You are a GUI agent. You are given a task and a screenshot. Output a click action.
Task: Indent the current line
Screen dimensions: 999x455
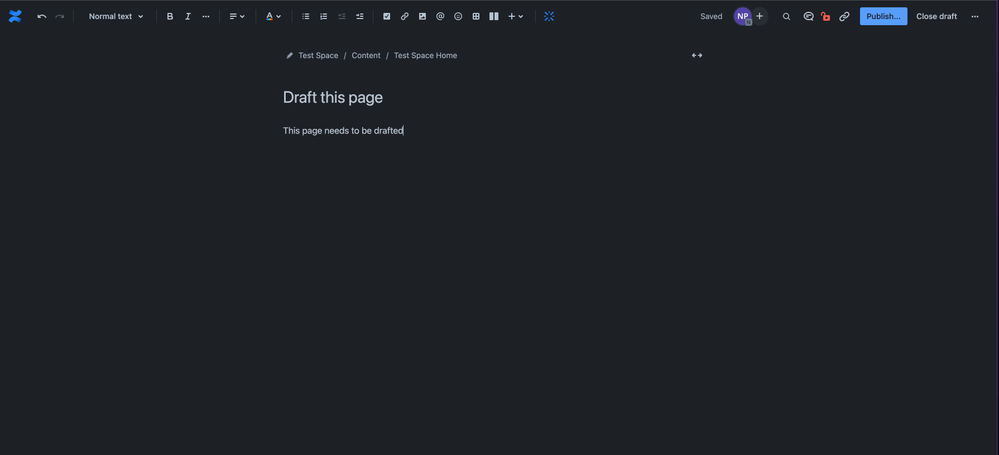[359, 17]
